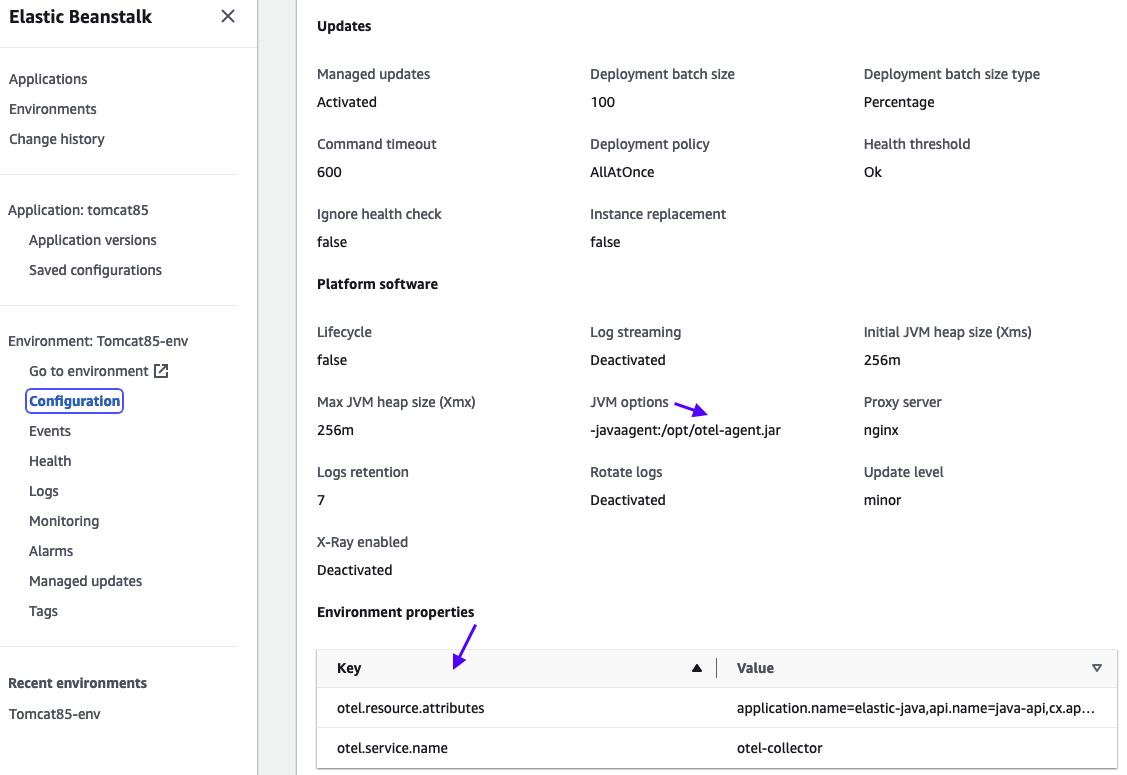Click the external link icon beside Go to environment
Image resolution: width=1127 pixels, height=775 pixels.
point(161,371)
